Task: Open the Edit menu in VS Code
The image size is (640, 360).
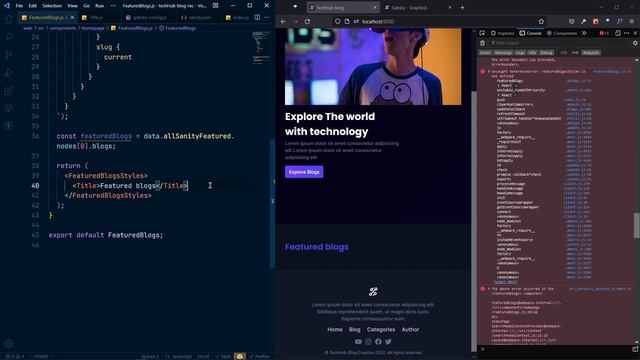Action: [x=33, y=6]
